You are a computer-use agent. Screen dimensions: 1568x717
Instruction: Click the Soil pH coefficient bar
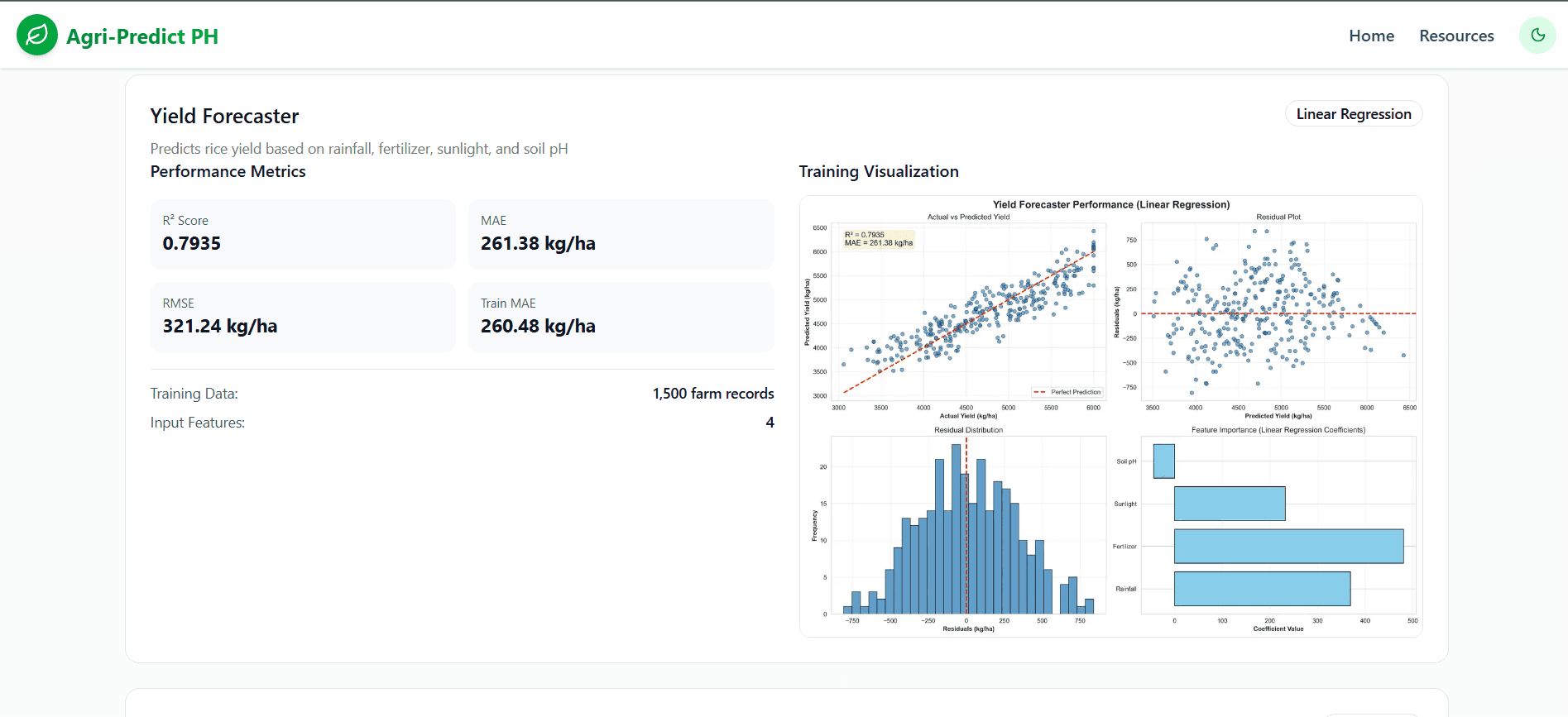pos(1164,461)
